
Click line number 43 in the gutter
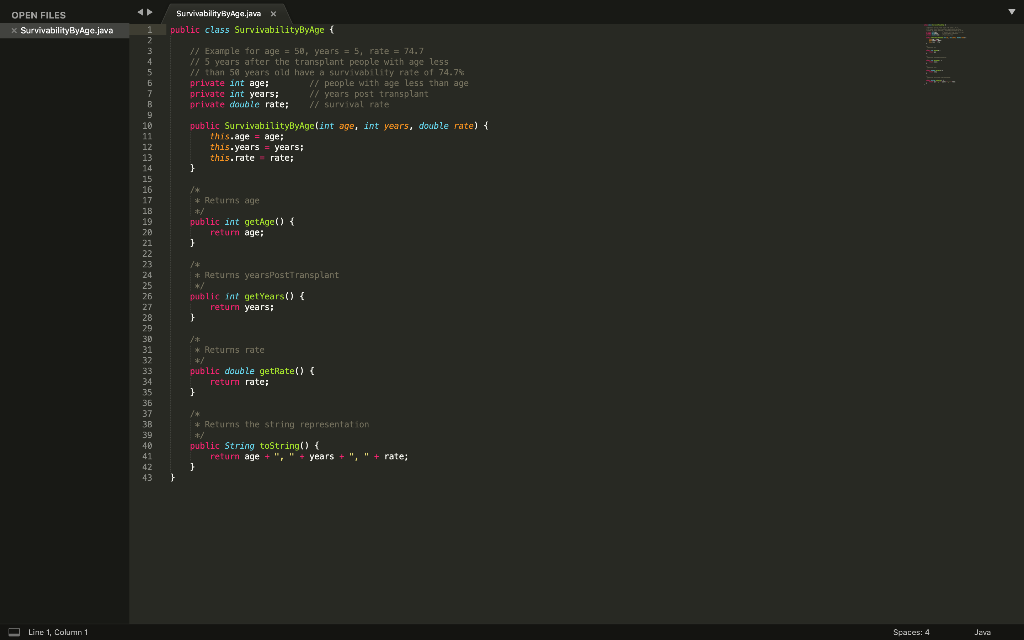click(147, 478)
